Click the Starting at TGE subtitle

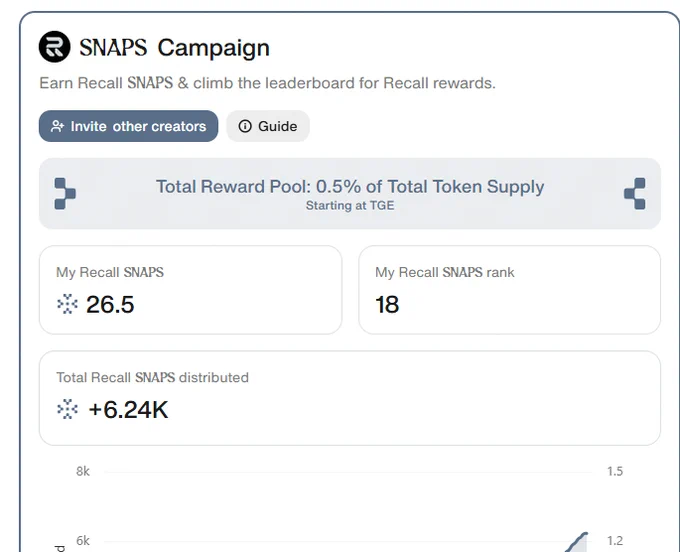(x=350, y=206)
